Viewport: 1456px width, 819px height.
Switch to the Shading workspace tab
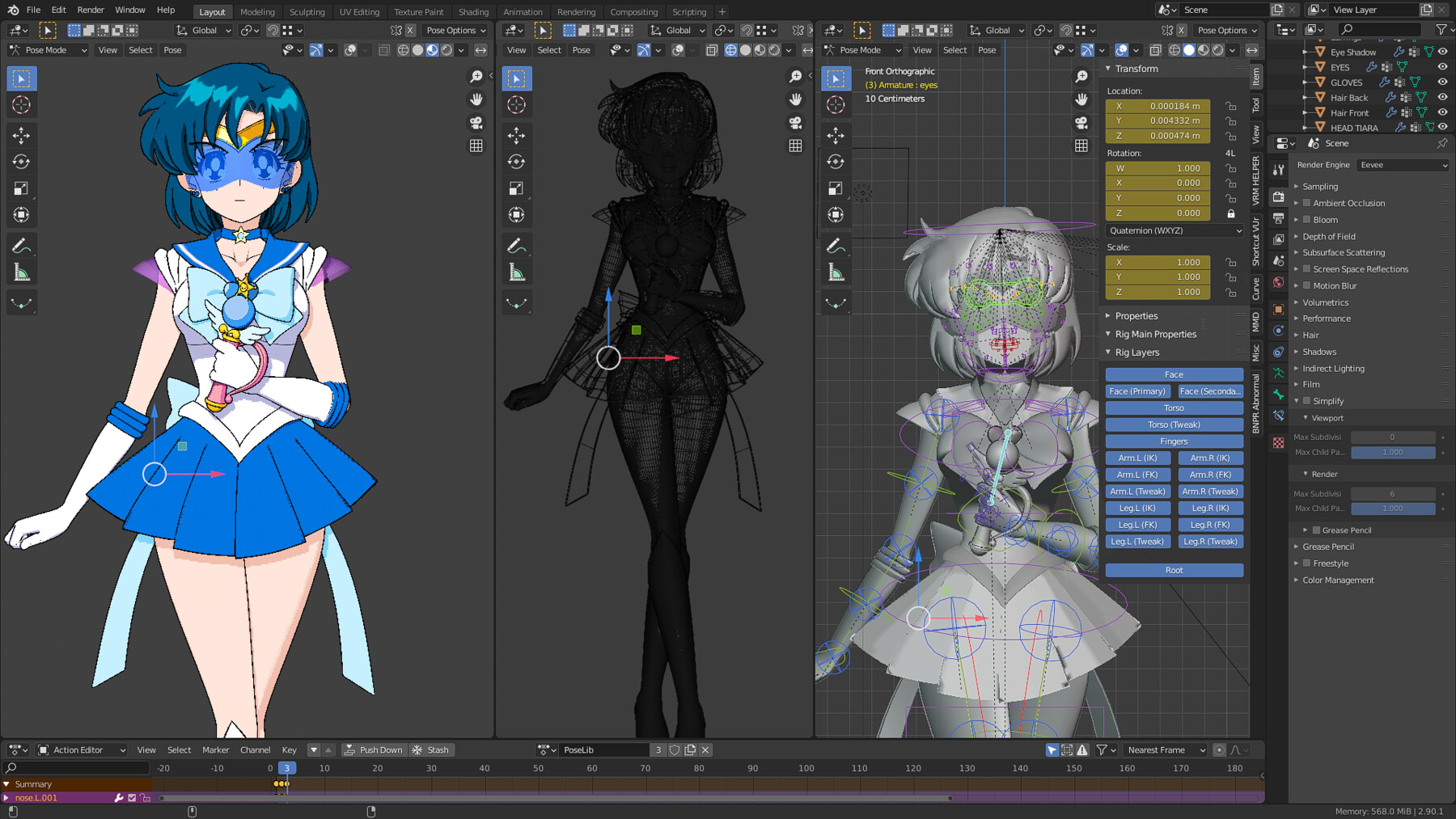coord(473,12)
